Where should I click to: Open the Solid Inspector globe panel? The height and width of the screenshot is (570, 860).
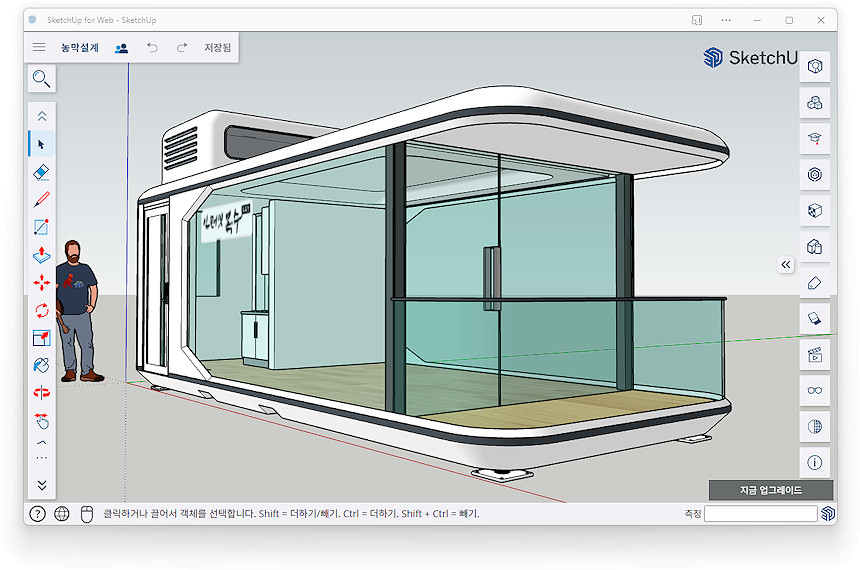pos(814,427)
